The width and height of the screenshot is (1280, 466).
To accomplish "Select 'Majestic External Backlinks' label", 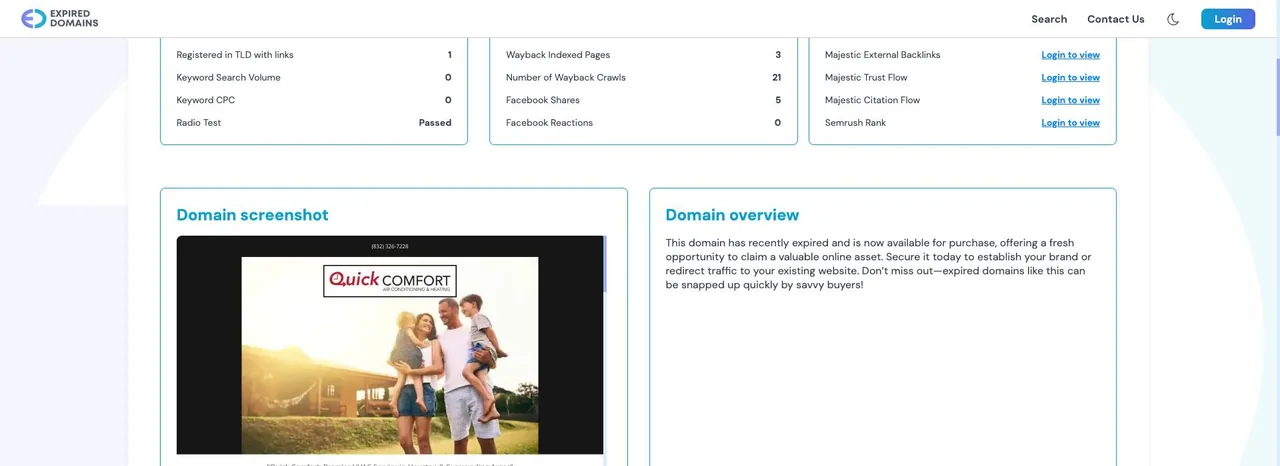I will click(882, 55).
